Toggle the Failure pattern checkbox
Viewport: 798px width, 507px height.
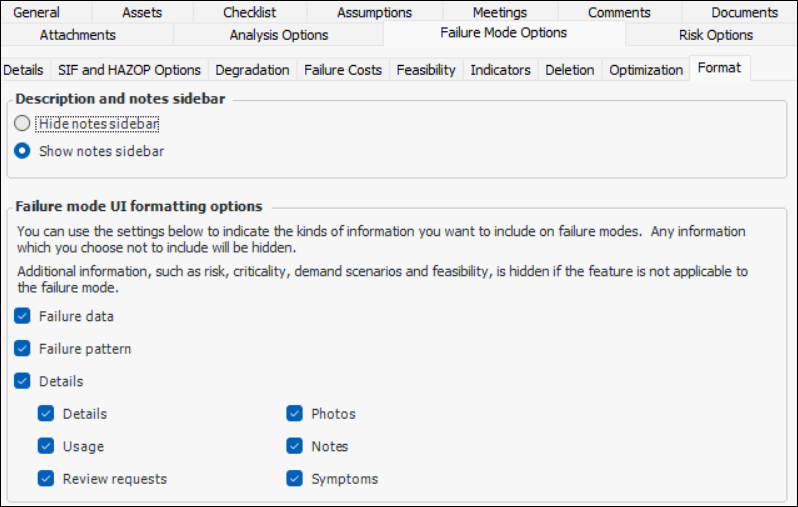22,349
